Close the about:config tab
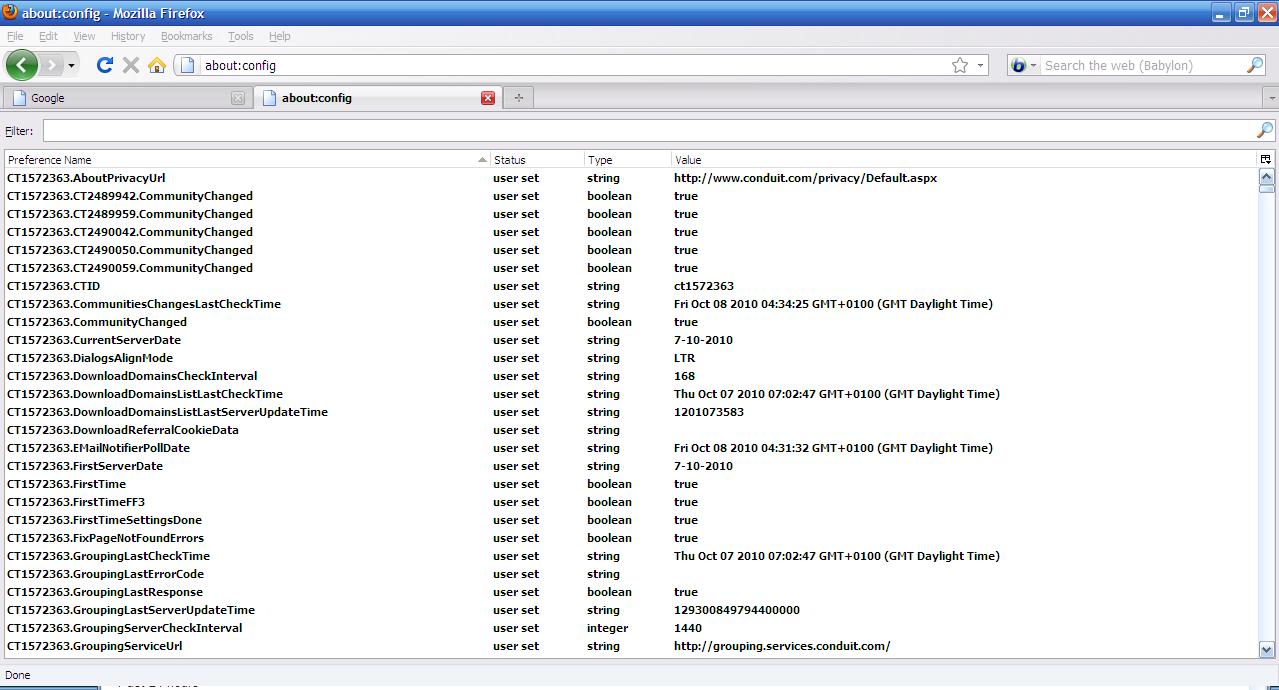The width and height of the screenshot is (1279, 690). click(x=488, y=98)
